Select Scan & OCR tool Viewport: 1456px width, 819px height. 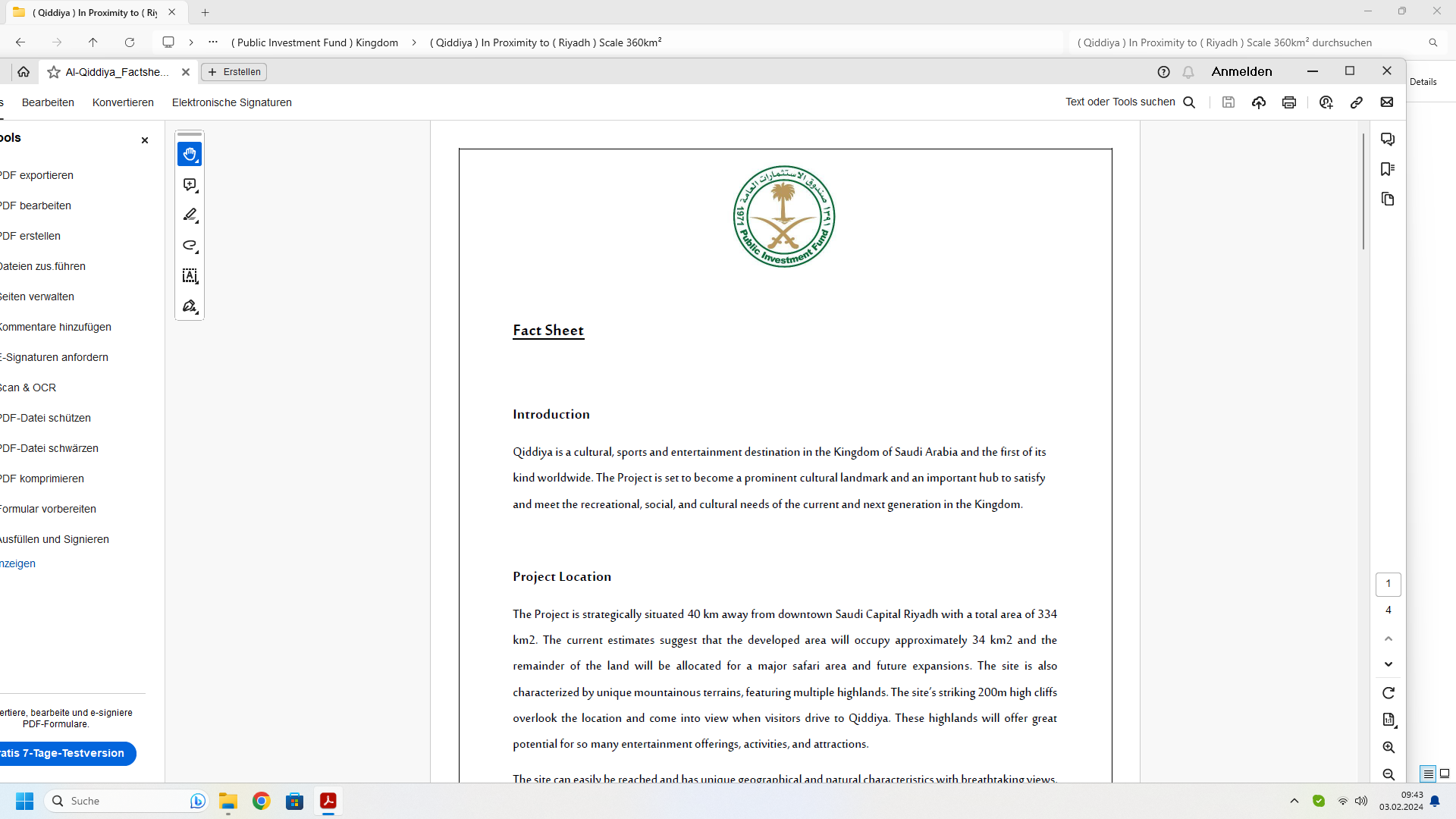pos(28,388)
